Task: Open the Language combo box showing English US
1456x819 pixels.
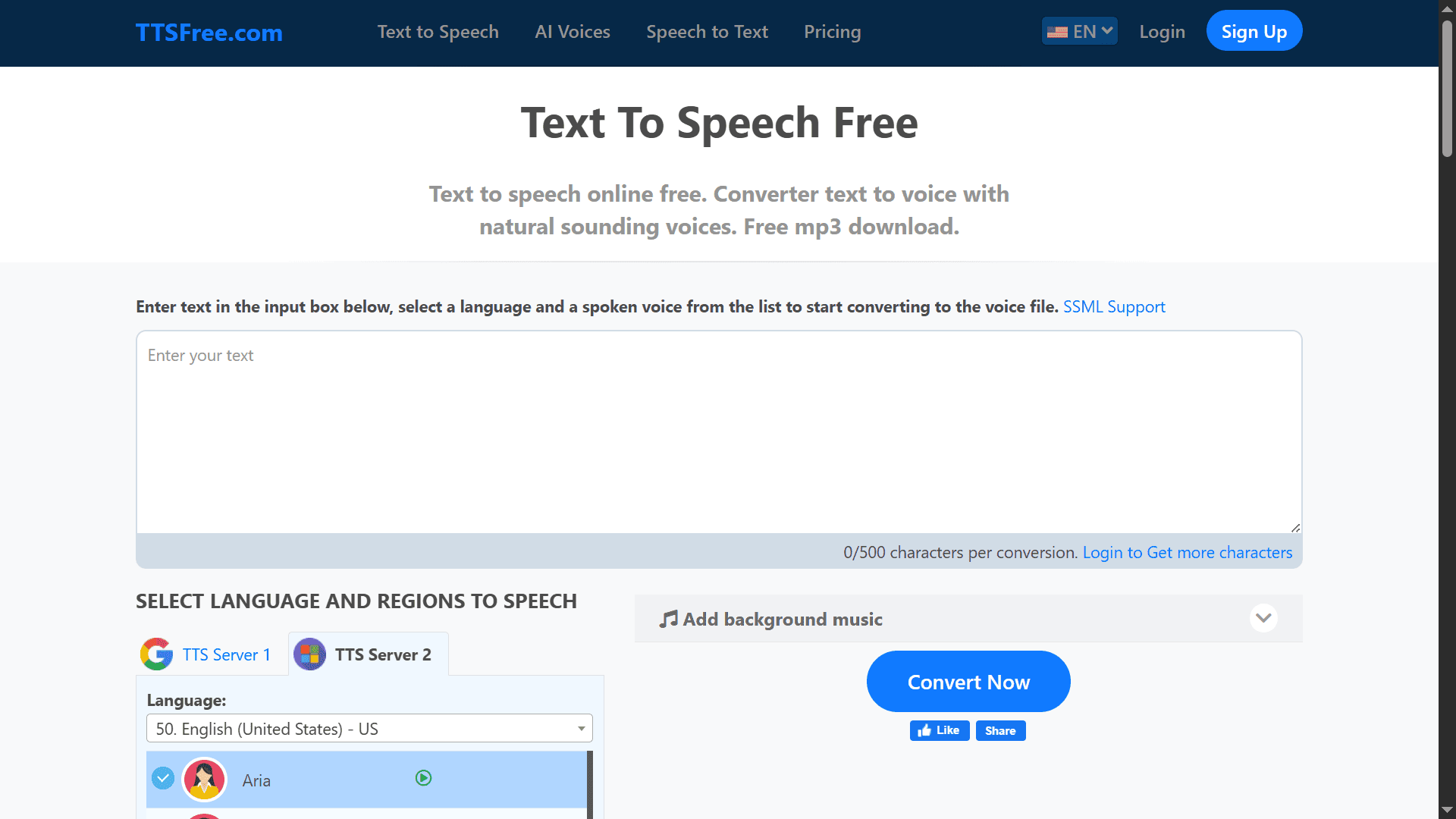Action: 369,728
